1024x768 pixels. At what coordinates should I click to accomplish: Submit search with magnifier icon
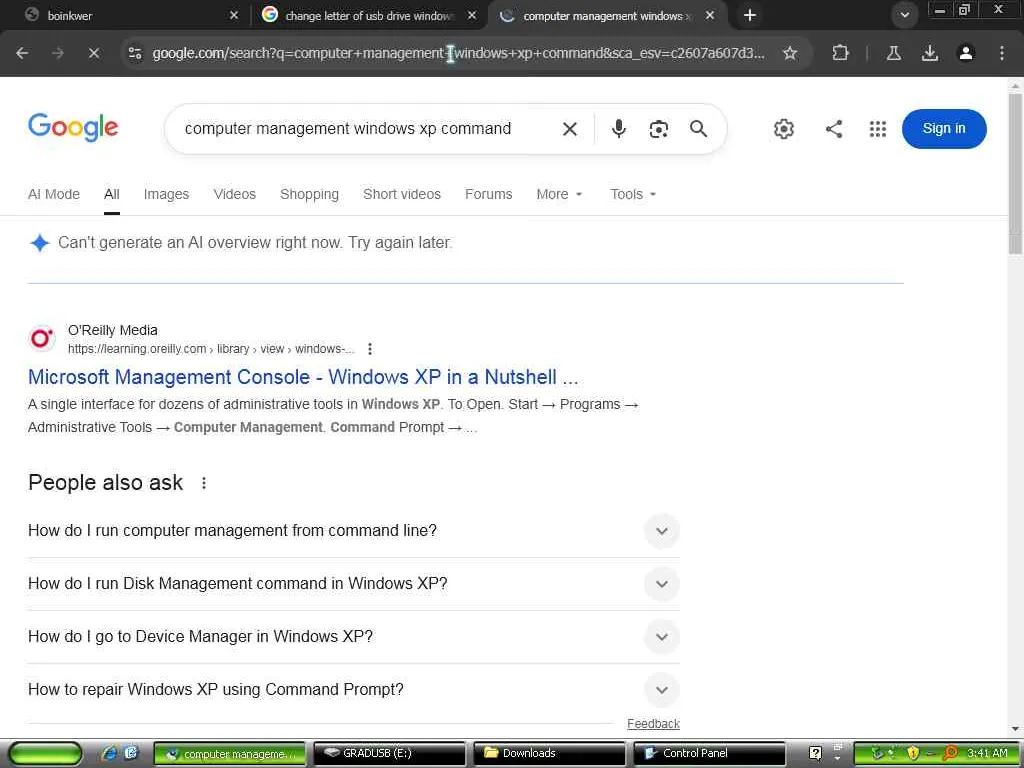click(698, 129)
